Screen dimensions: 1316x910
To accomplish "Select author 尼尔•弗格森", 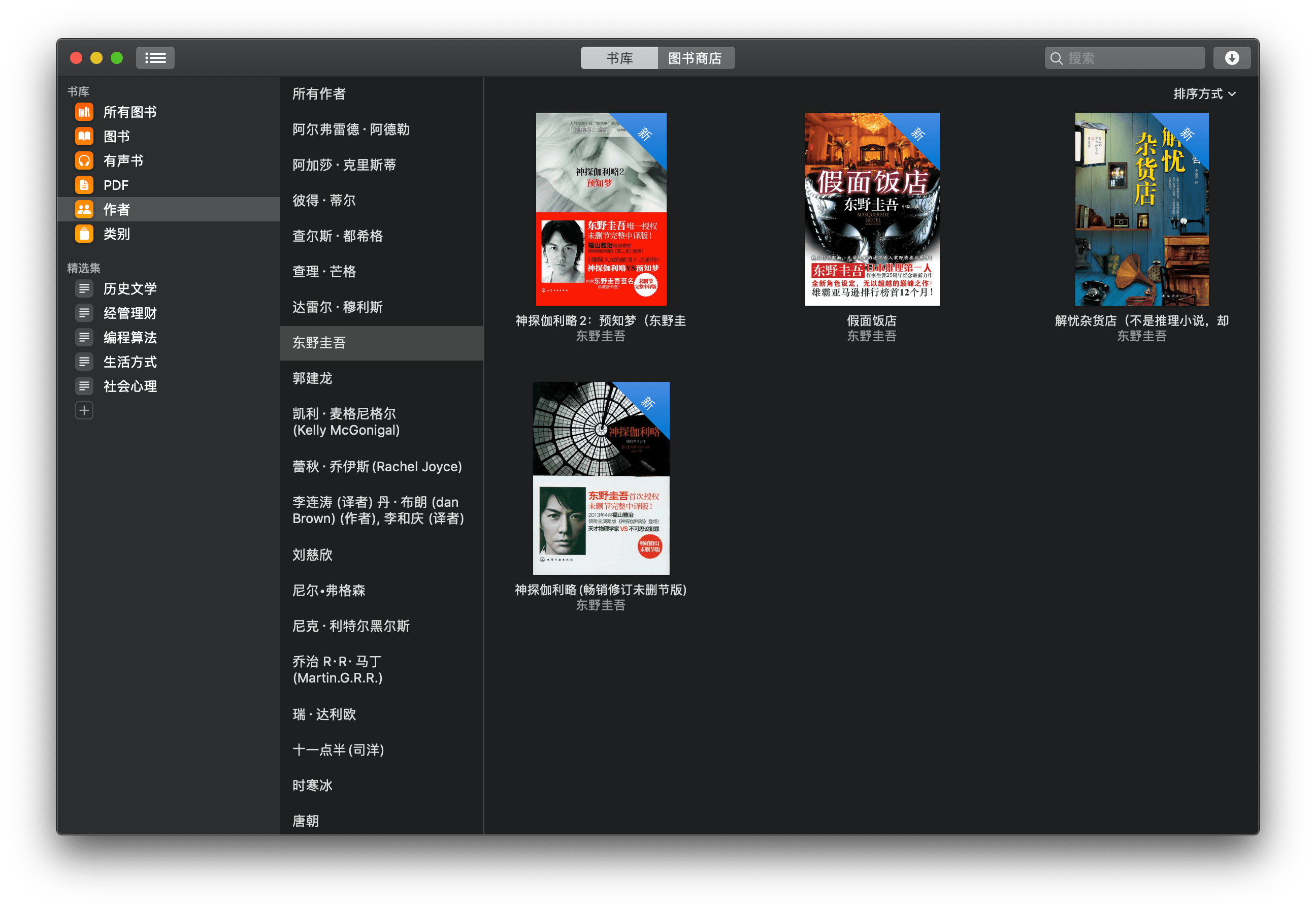I will click(x=382, y=591).
